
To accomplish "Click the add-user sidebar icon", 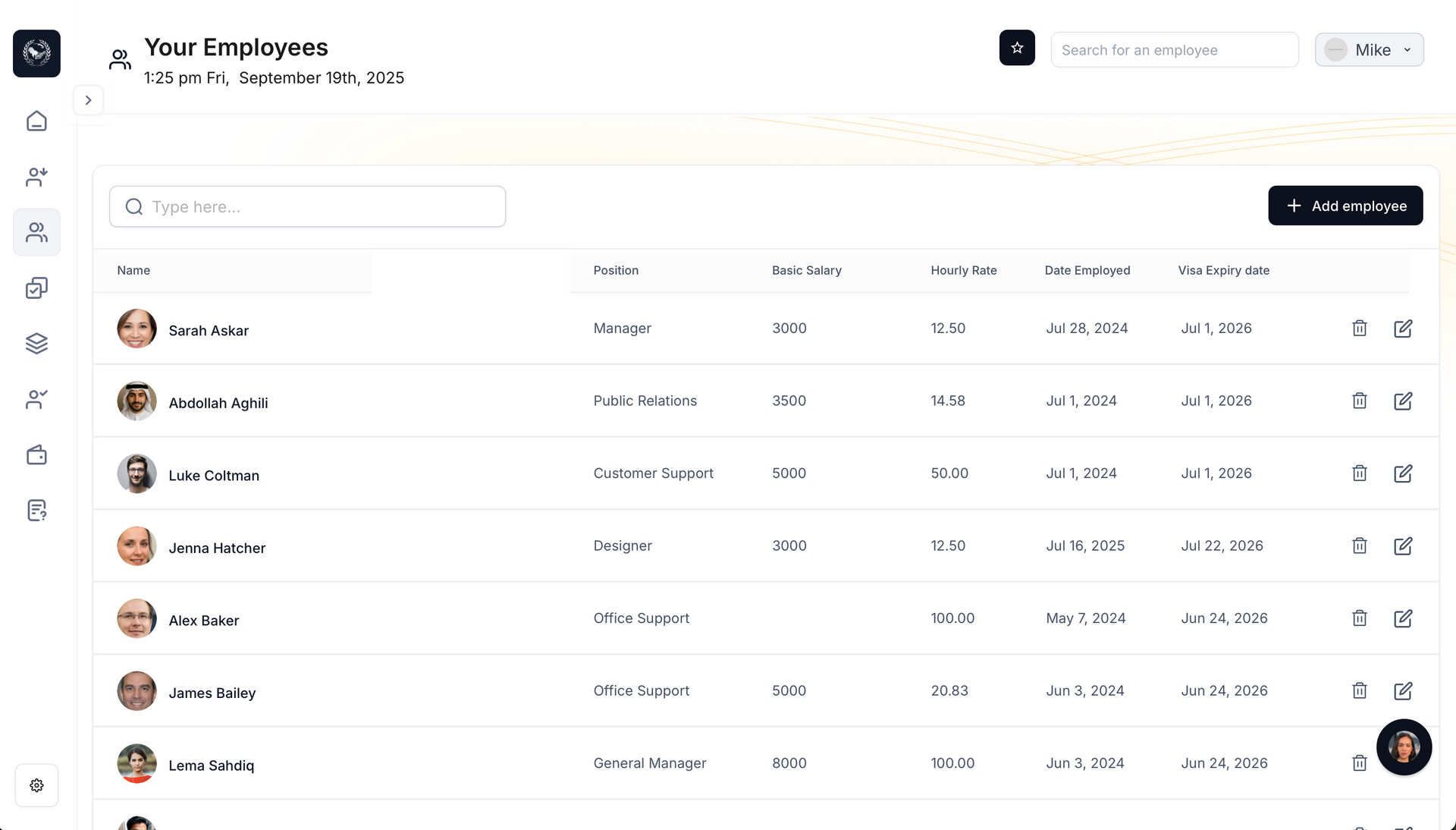I will coord(36,177).
